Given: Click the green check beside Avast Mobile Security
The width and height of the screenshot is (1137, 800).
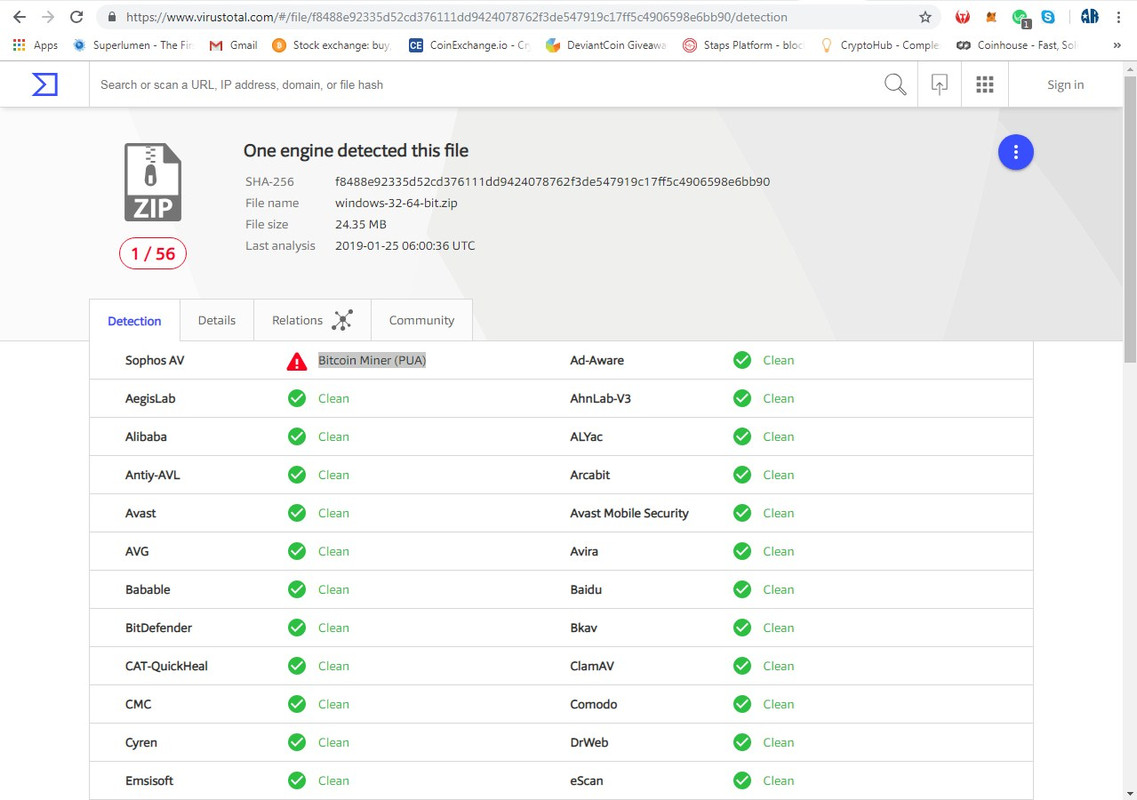Looking at the screenshot, I should (x=742, y=513).
